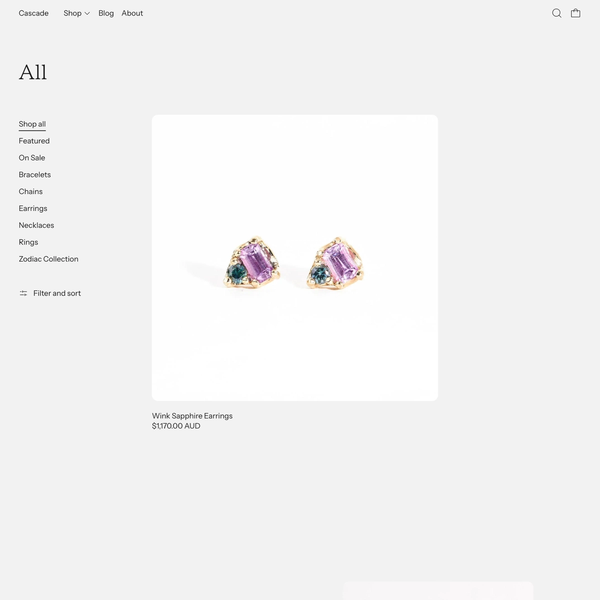
Task: Open Filter and sort options
Action: 50,293
